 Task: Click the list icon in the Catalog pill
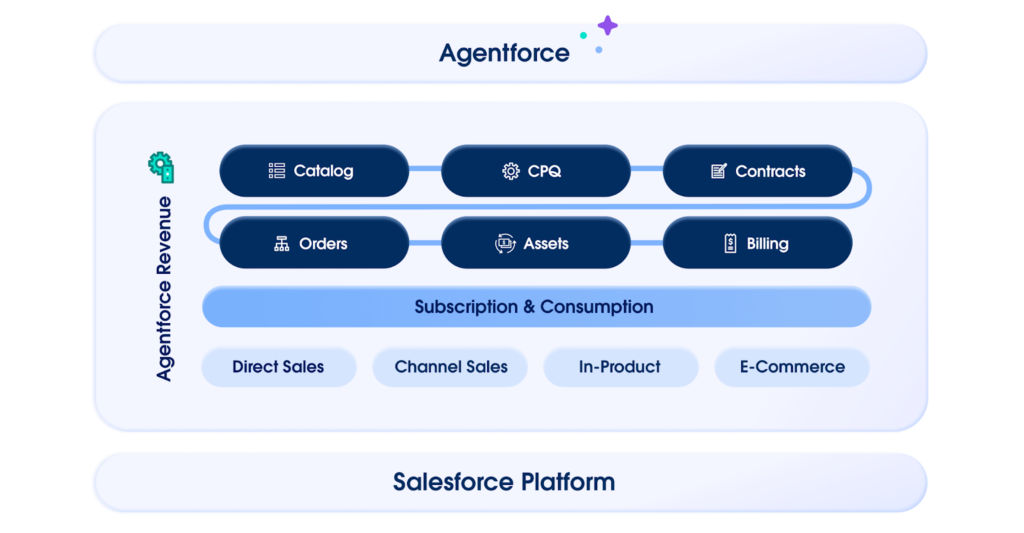[277, 171]
